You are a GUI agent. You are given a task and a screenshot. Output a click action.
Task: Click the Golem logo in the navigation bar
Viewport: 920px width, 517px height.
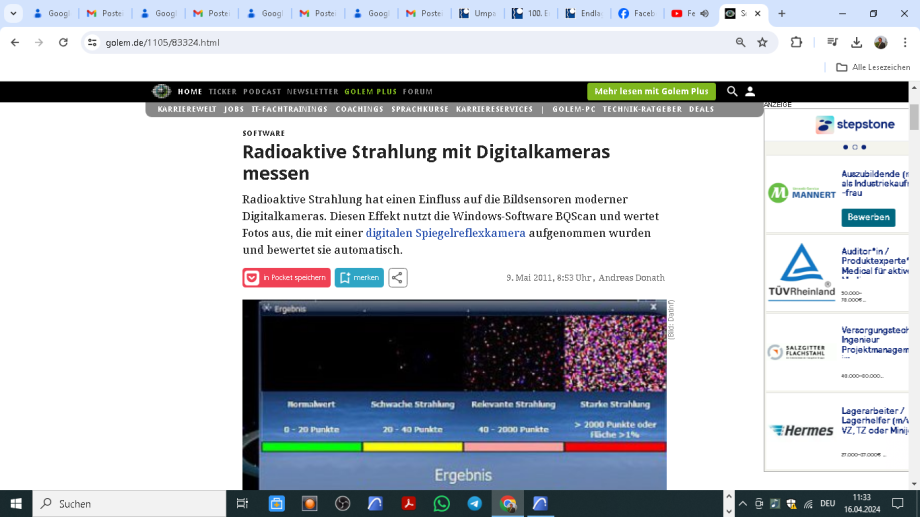click(x=161, y=91)
